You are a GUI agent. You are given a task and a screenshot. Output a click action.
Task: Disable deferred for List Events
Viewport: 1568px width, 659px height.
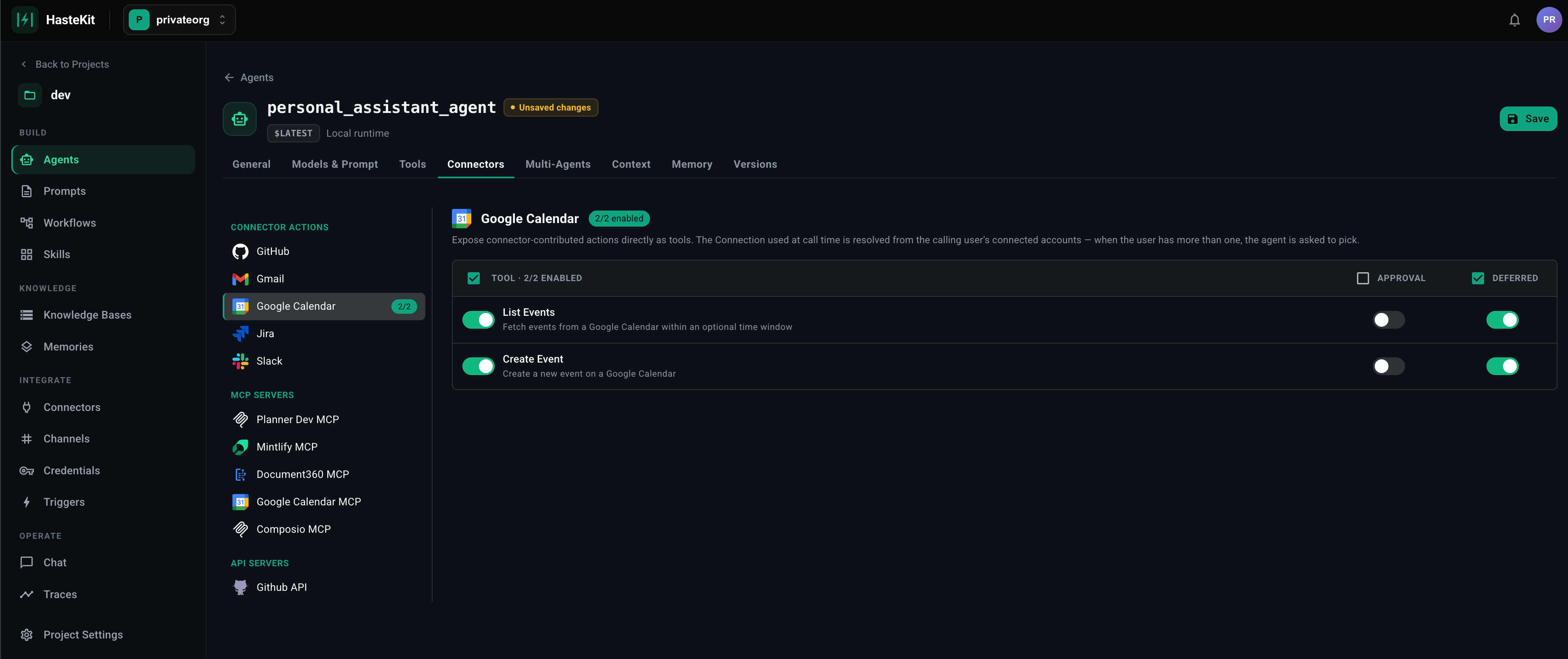(1502, 319)
